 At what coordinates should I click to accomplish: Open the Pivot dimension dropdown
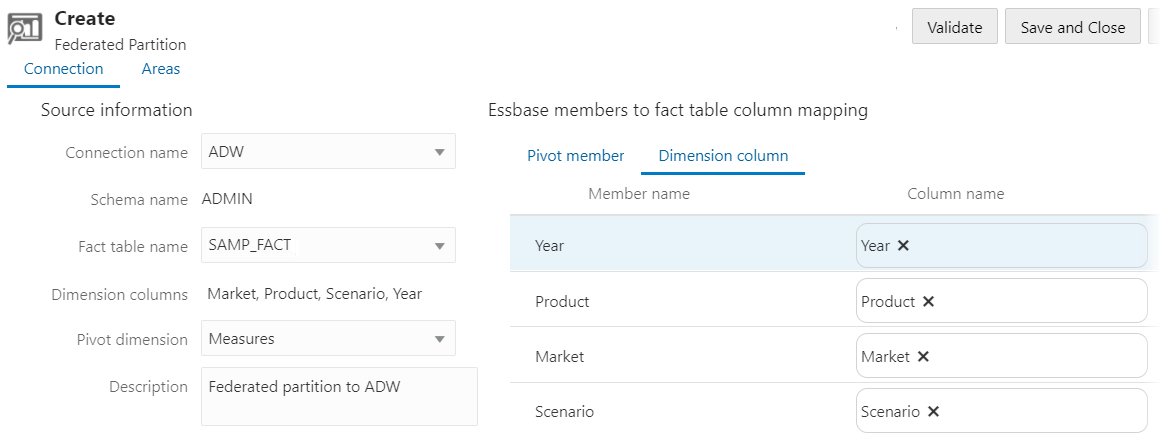pos(328,338)
